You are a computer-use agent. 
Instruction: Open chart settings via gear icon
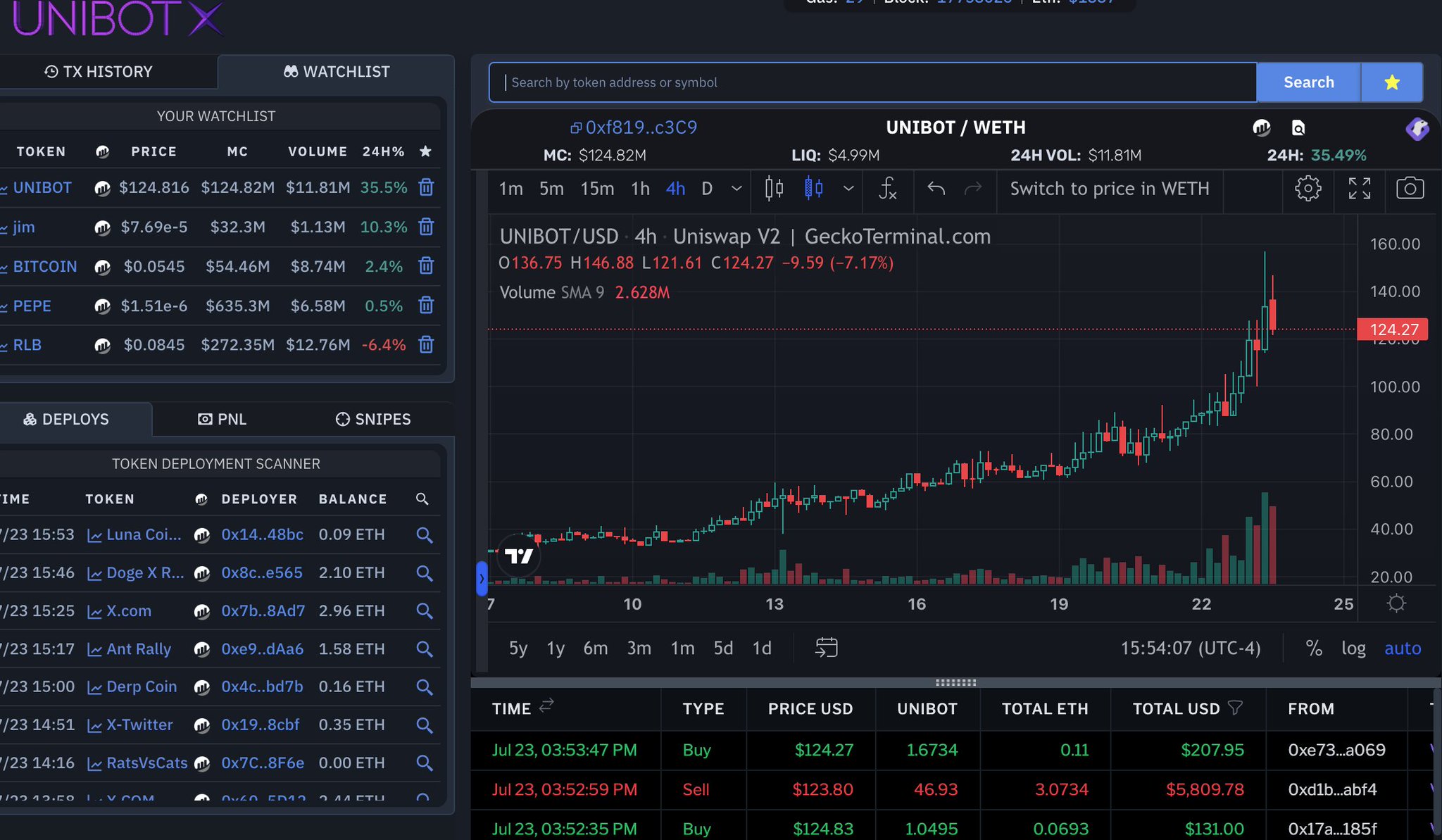tap(1309, 188)
